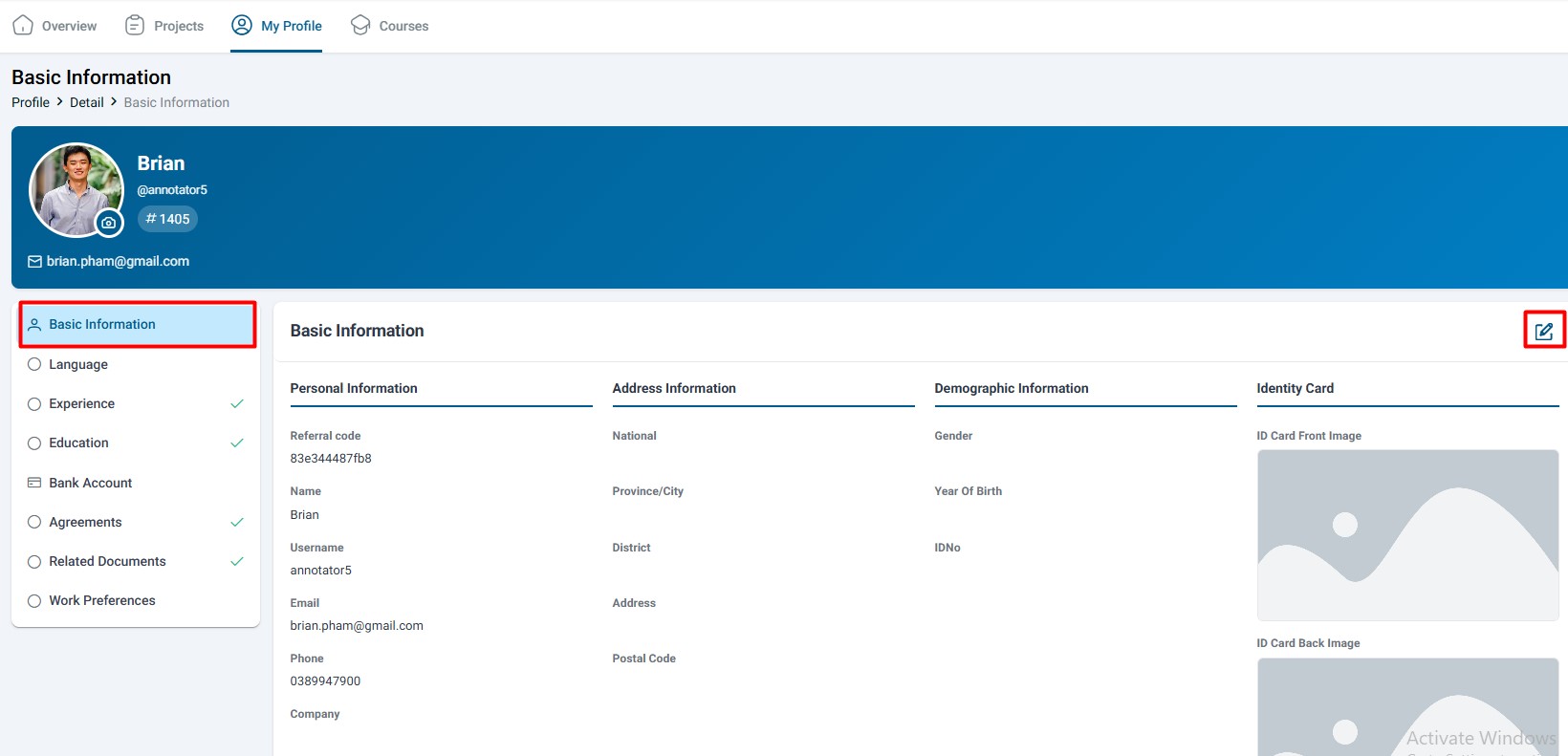Select the Work Preferences radio option
Viewport: 1568px width, 756px height.
tap(34, 601)
